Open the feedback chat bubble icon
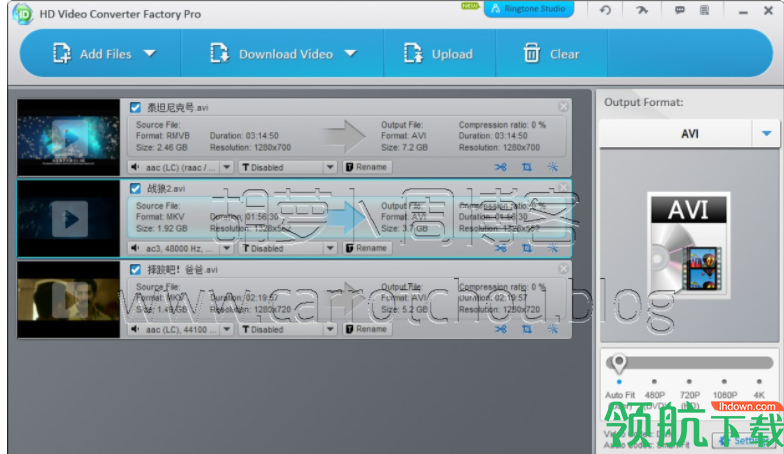 point(680,10)
